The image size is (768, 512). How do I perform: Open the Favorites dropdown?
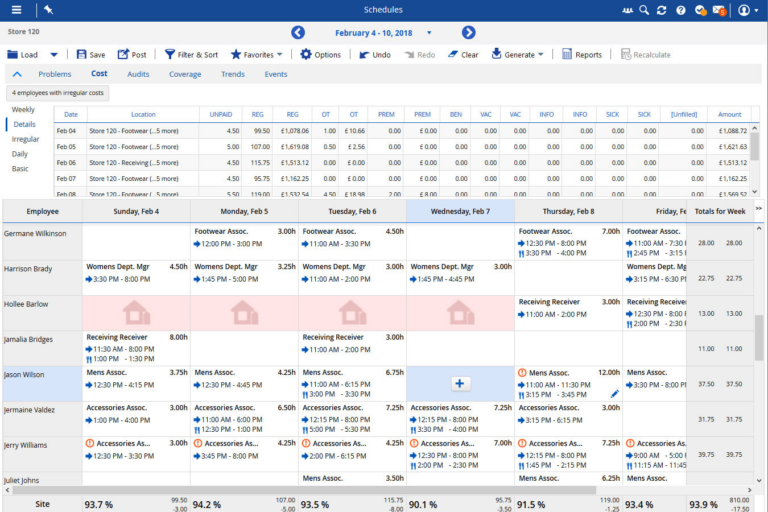point(257,55)
